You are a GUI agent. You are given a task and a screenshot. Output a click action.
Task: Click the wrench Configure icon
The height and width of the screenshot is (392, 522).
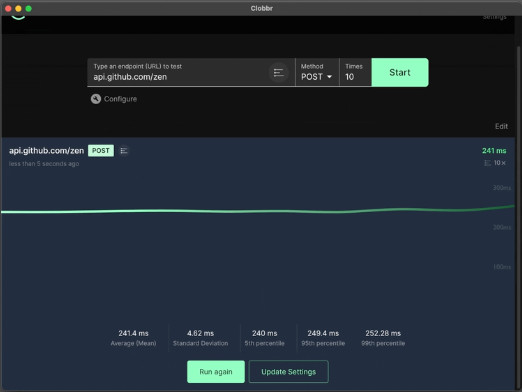tap(96, 99)
